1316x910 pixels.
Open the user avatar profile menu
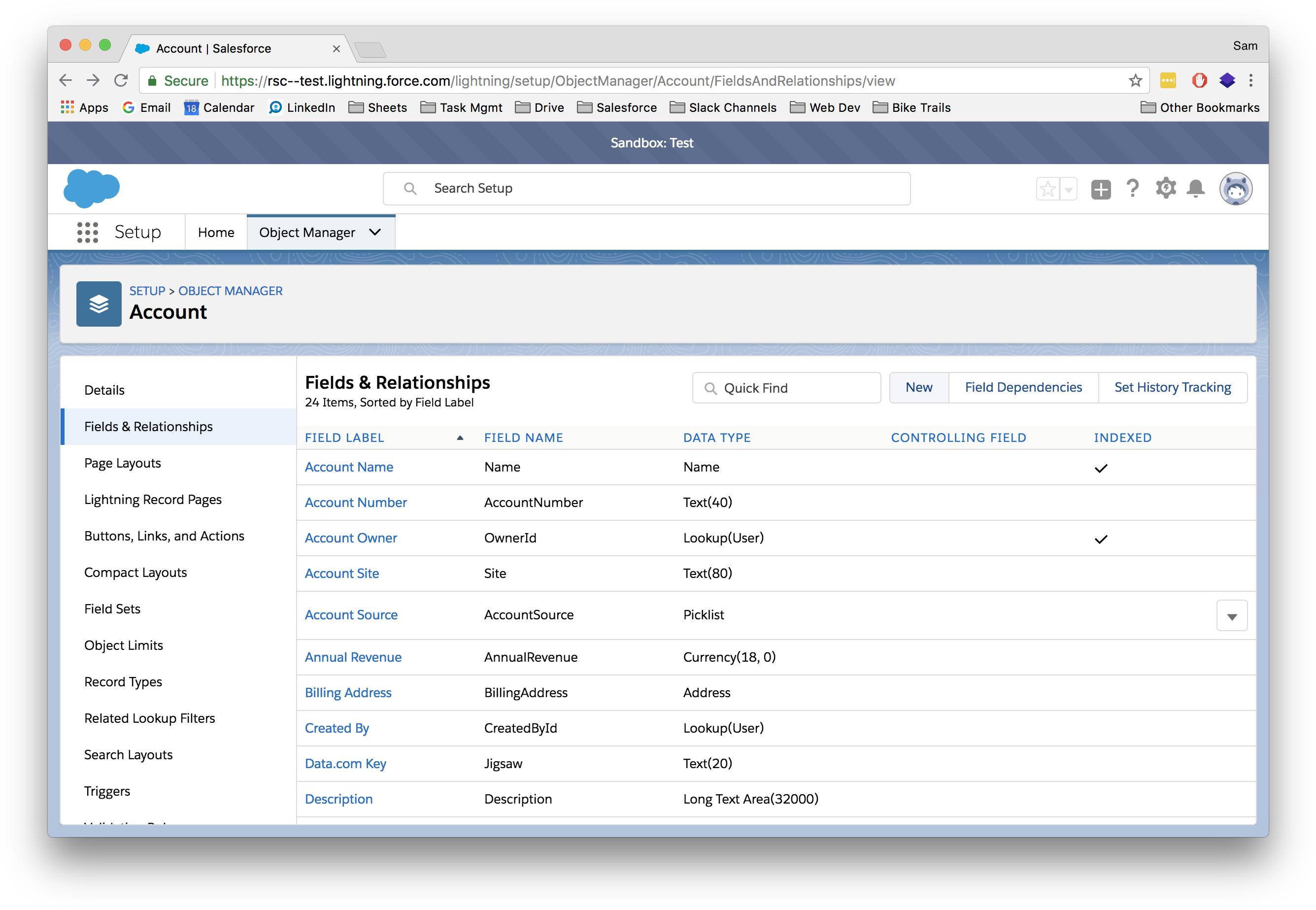pyautogui.click(x=1235, y=189)
